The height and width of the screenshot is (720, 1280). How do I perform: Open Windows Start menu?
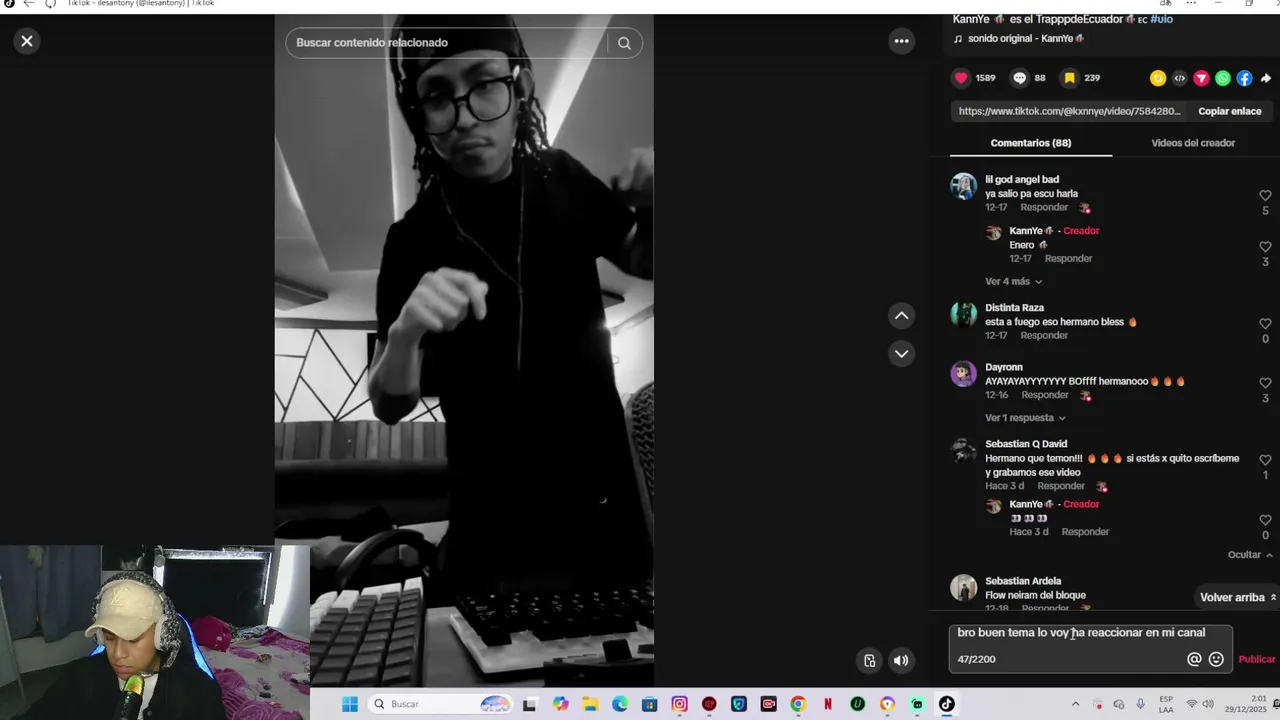coord(350,704)
